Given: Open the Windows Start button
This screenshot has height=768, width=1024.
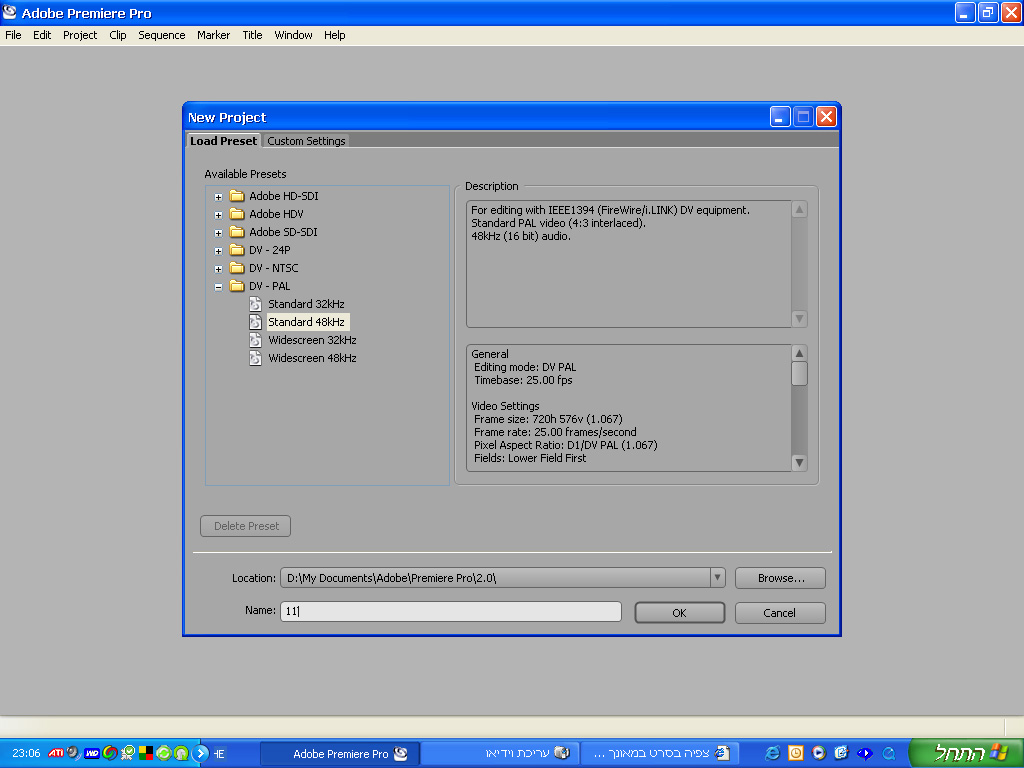Looking at the screenshot, I should point(967,753).
